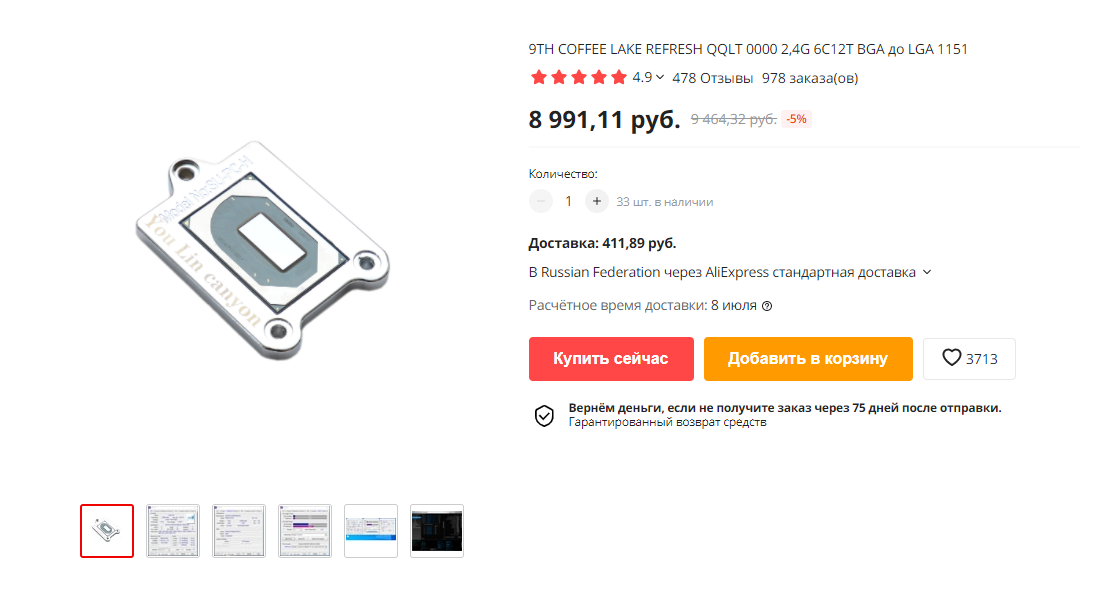
Task: Expand the 4.9 rating breakdown chevron
Action: coord(660,78)
